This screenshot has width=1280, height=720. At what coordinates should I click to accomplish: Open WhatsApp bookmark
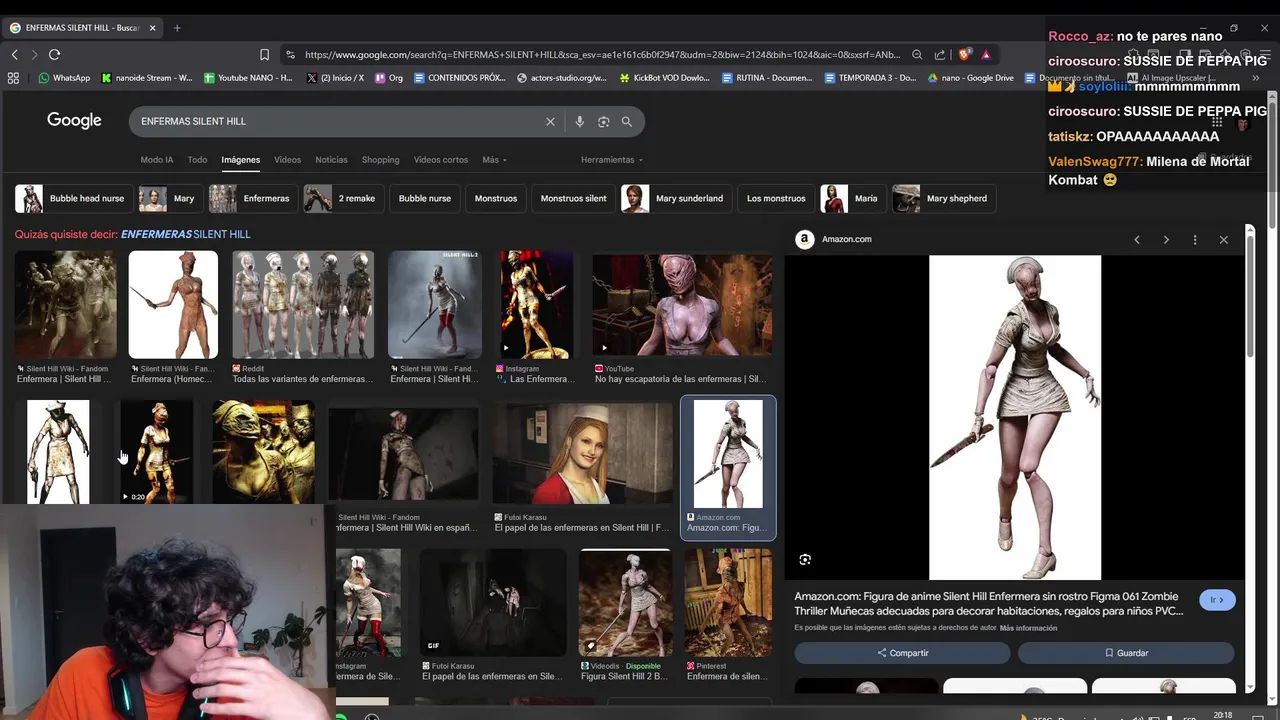[64, 78]
